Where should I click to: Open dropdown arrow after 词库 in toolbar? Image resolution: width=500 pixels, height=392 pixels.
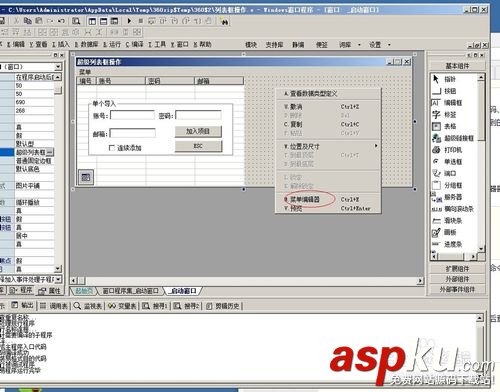[359, 45]
